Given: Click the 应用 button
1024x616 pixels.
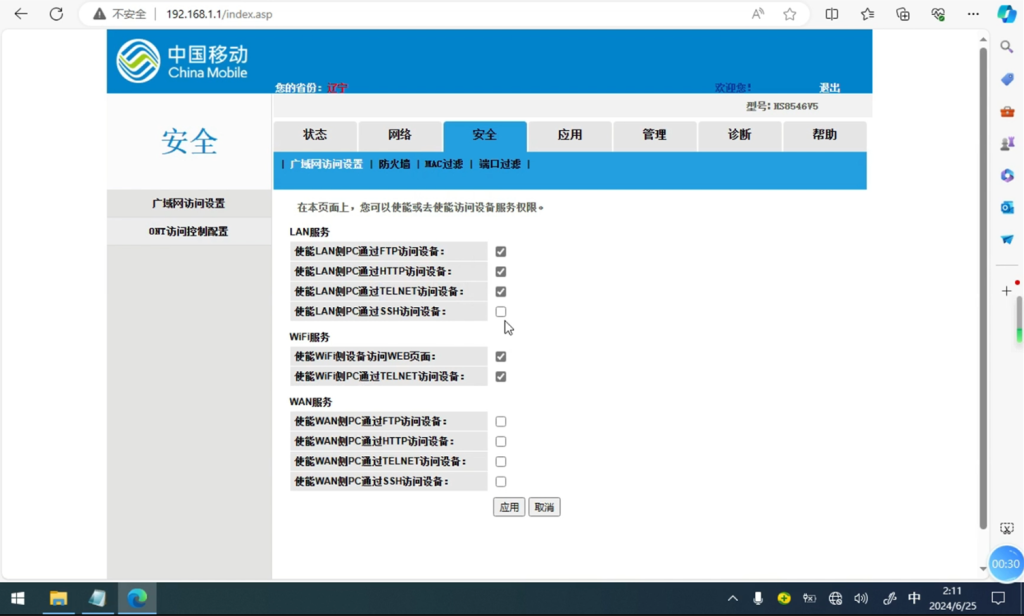Looking at the screenshot, I should point(509,508).
